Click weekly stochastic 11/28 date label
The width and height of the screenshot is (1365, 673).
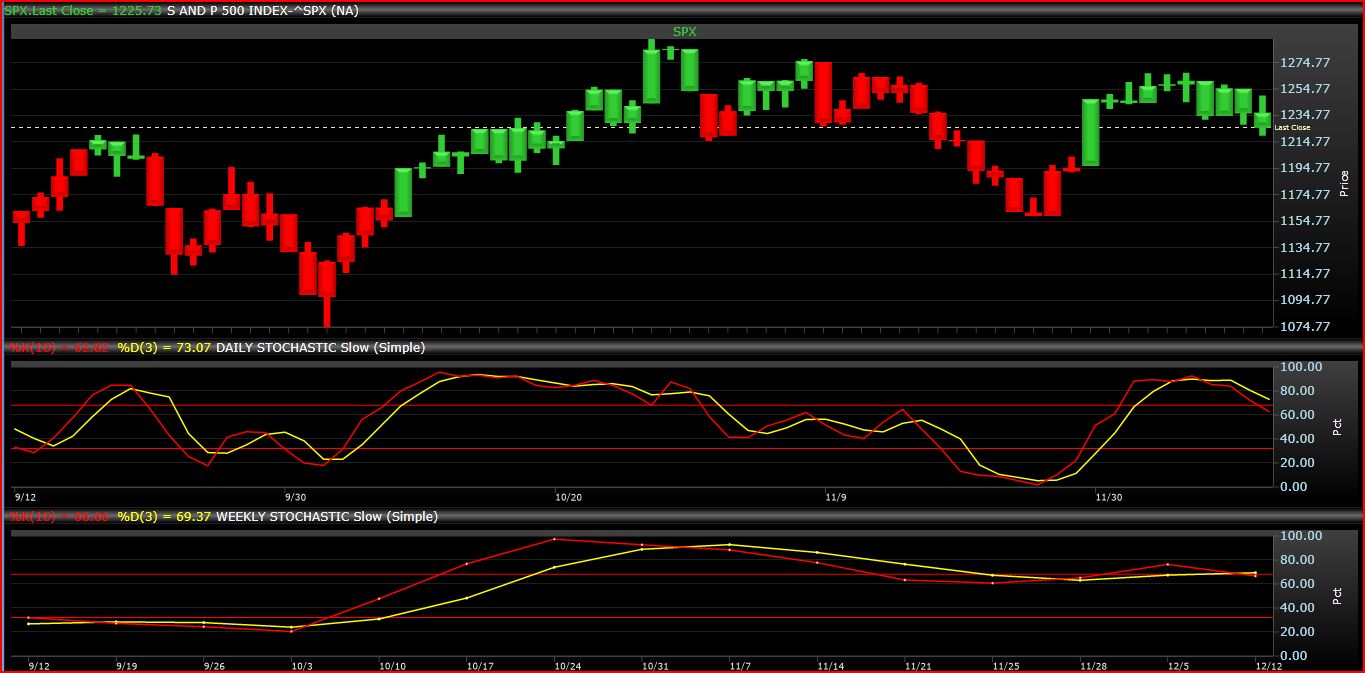tap(1093, 665)
